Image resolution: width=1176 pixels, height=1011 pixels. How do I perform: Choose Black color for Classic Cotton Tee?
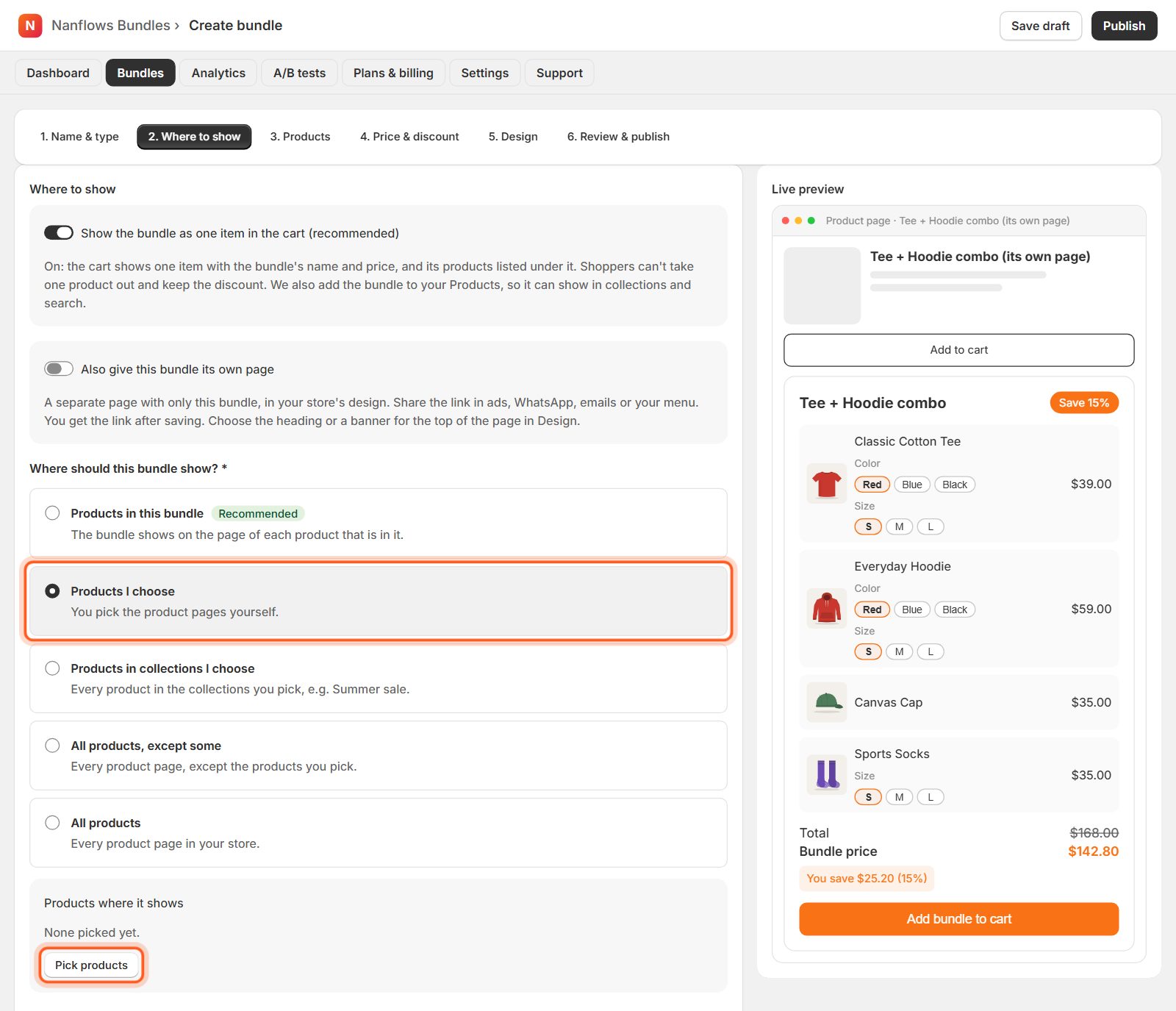pos(955,485)
